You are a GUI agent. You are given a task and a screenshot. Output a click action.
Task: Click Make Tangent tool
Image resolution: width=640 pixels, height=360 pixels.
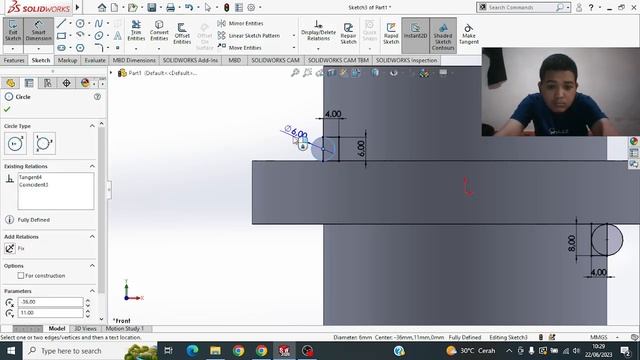[x=469, y=34]
